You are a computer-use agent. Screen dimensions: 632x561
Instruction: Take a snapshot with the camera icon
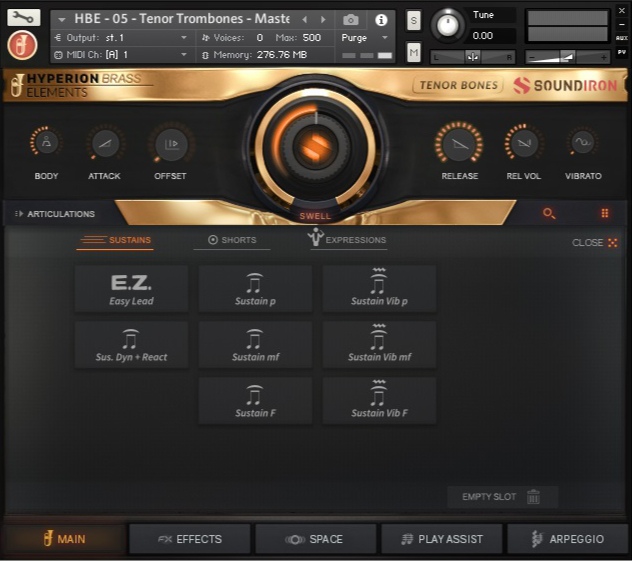(x=351, y=19)
